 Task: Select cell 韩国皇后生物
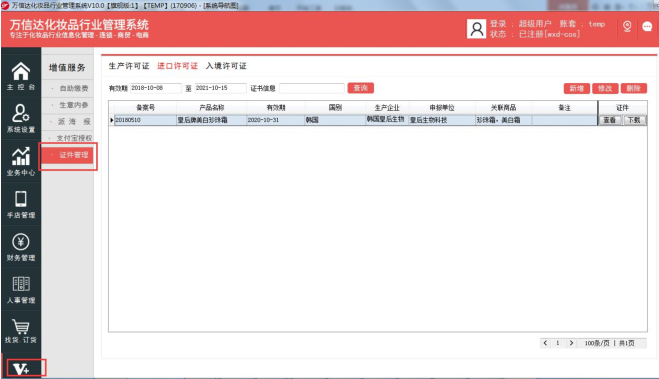387,120
